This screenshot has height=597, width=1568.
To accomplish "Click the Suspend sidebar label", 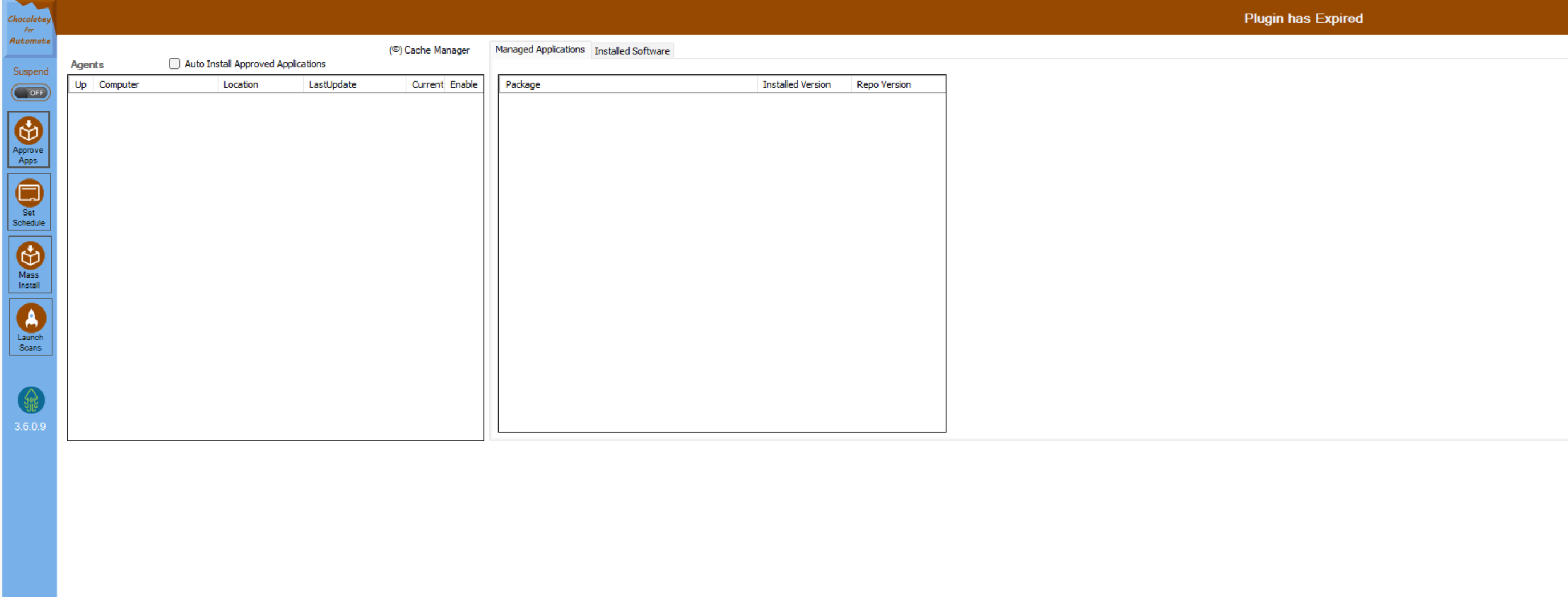I will (x=30, y=71).
